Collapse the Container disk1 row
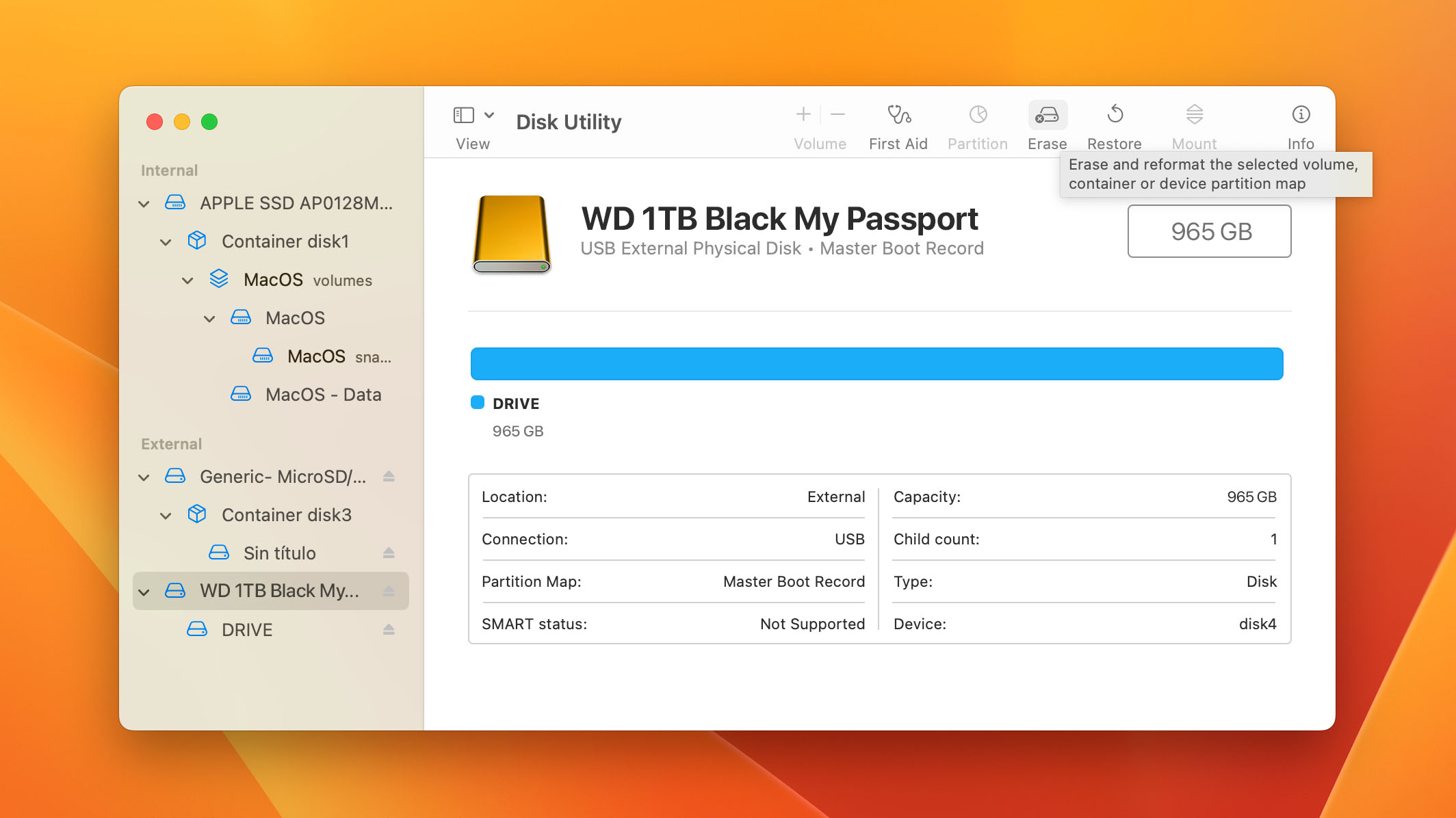1456x818 pixels. tap(166, 242)
